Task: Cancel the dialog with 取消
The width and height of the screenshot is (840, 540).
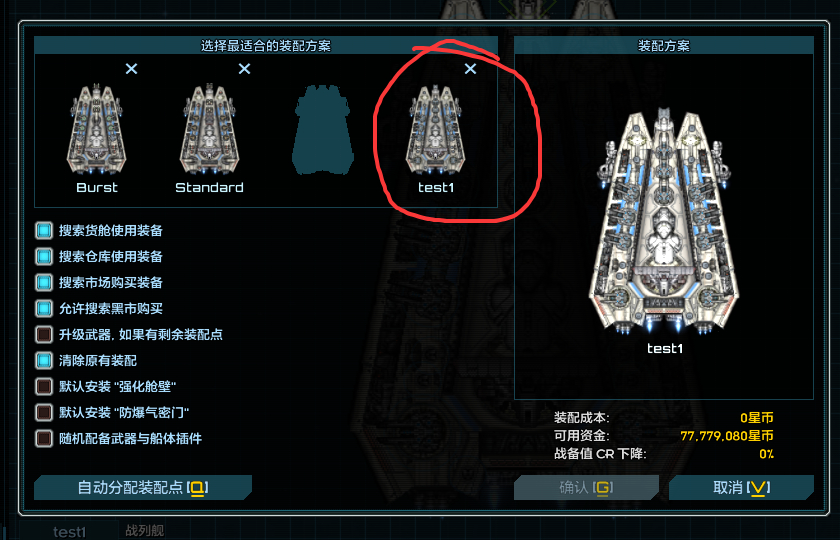Action: point(741,488)
